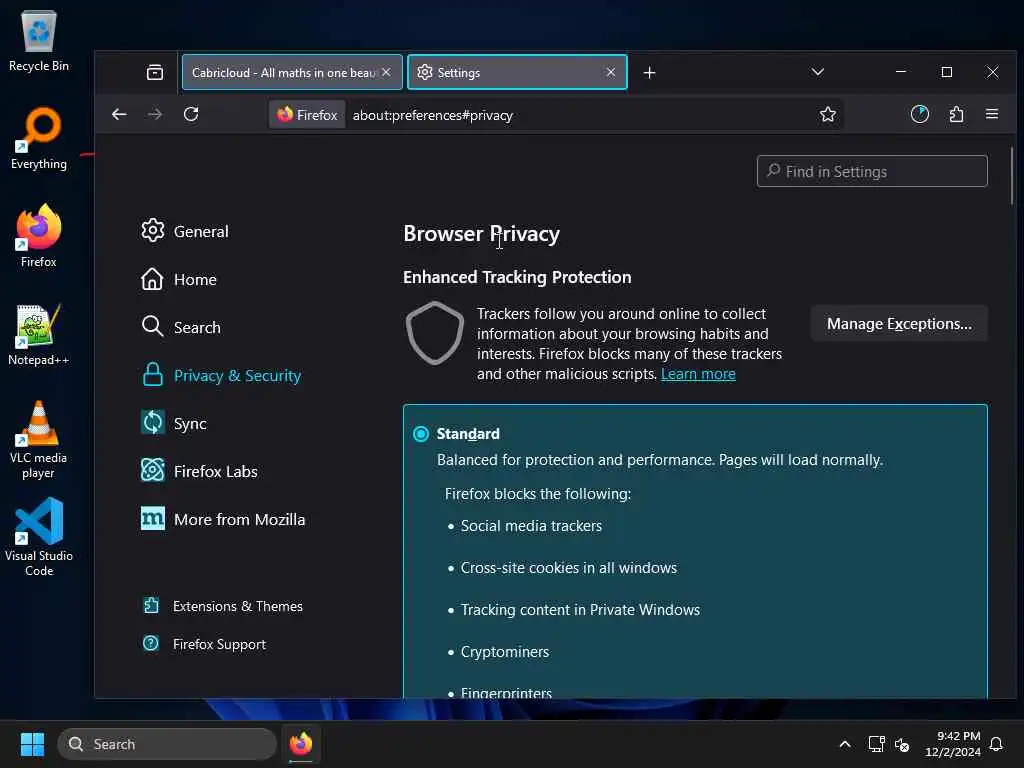Open Extensions & Themes link
This screenshot has width=1024, height=768.
(223, 606)
